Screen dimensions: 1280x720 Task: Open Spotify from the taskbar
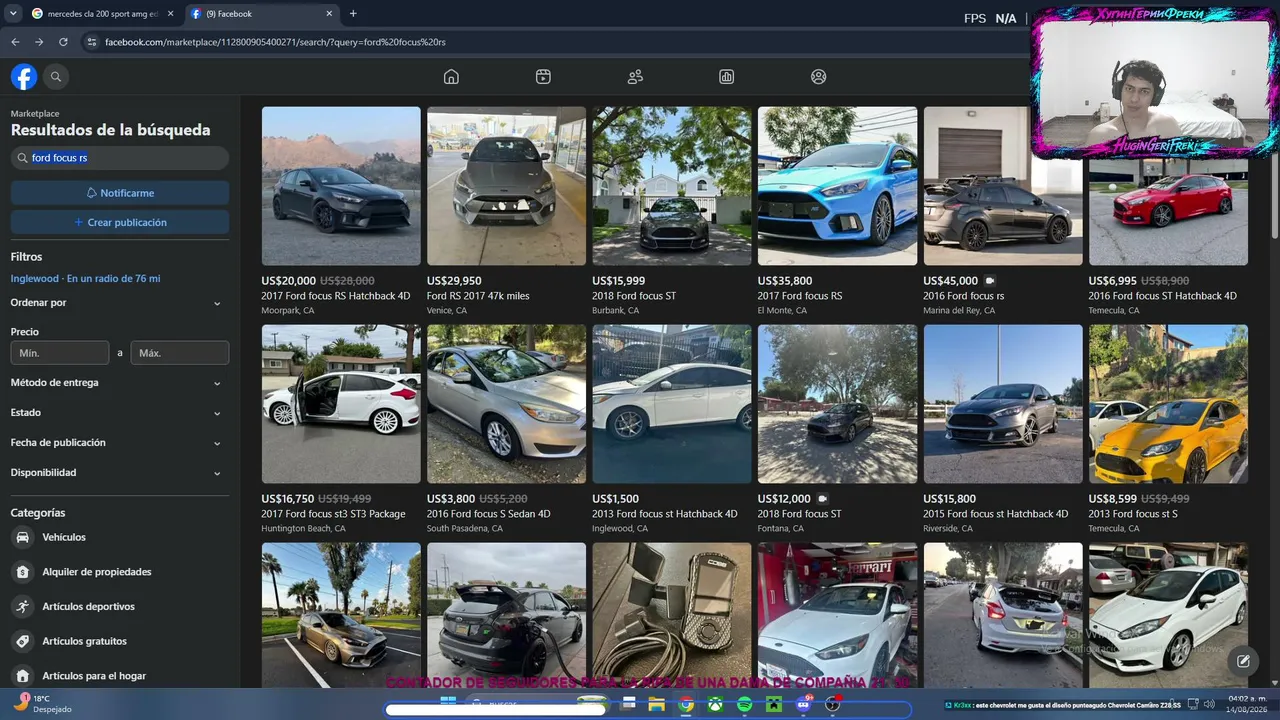(745, 705)
